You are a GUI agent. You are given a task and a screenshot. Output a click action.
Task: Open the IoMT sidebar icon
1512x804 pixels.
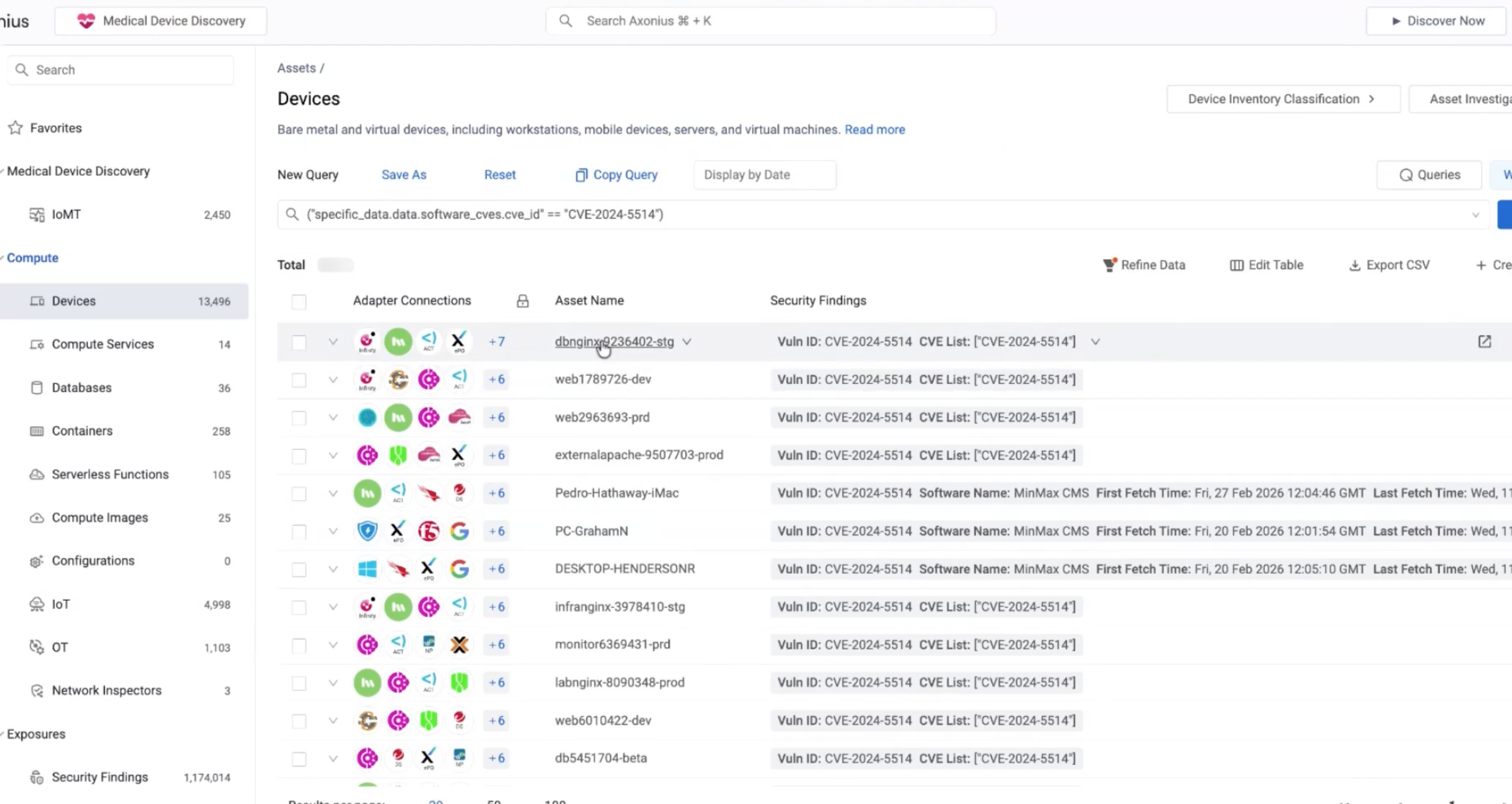coord(37,215)
